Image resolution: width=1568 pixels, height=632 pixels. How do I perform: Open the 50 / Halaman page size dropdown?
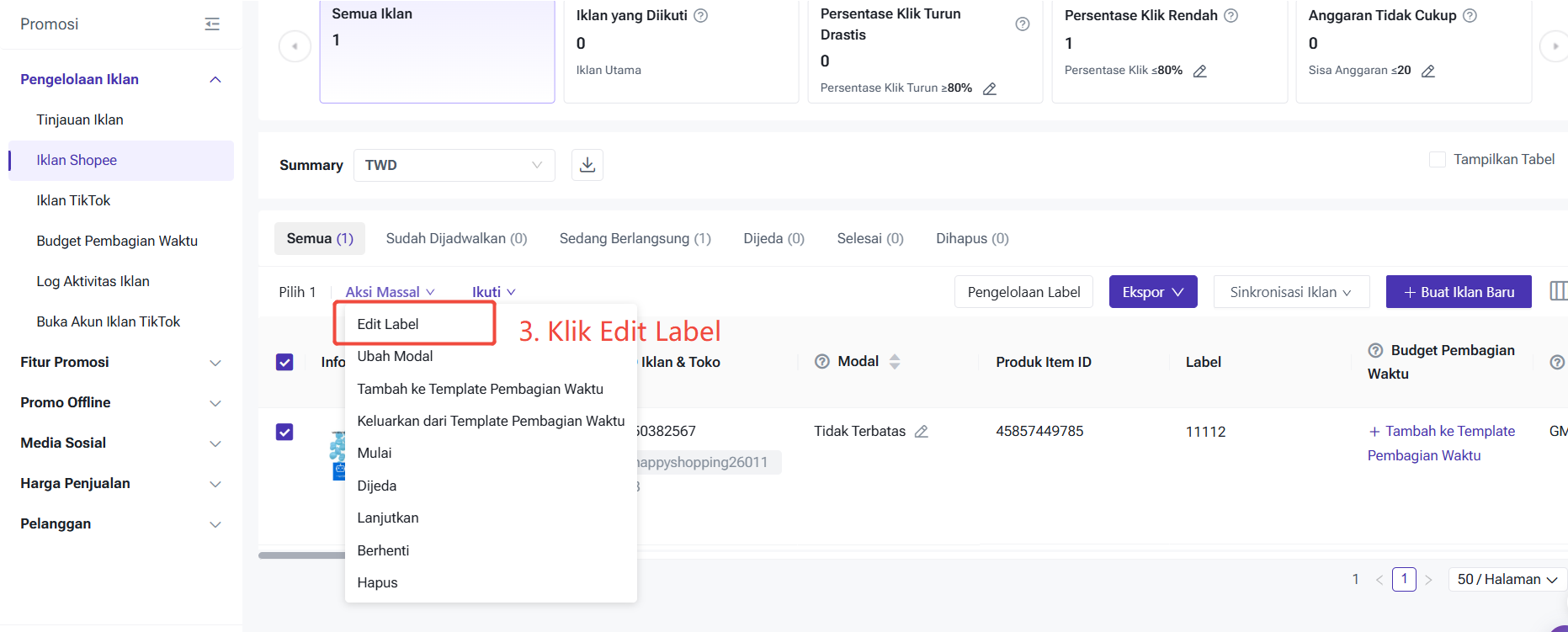[x=1507, y=579]
